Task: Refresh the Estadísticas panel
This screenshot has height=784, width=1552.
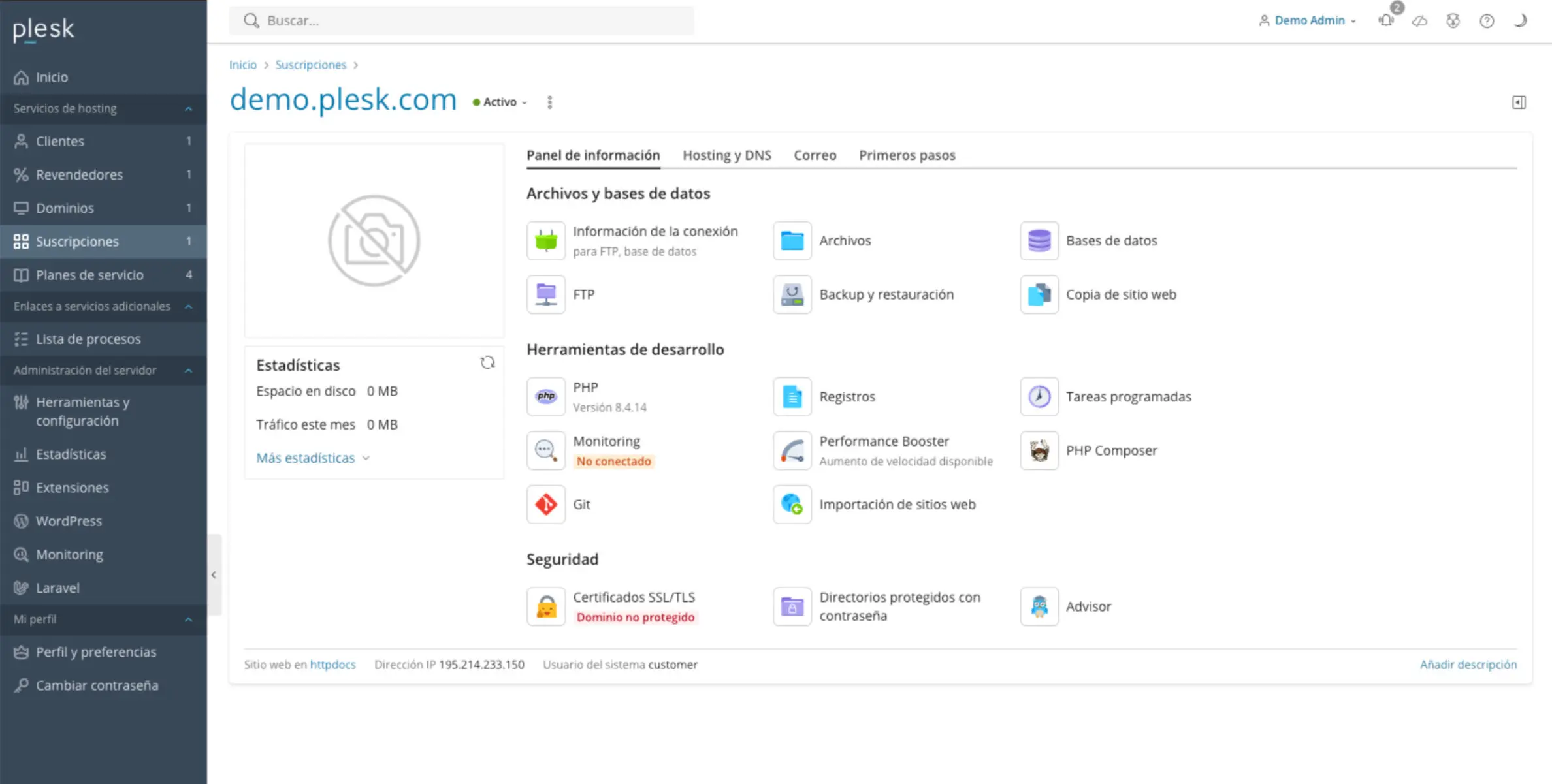Action: click(x=487, y=363)
